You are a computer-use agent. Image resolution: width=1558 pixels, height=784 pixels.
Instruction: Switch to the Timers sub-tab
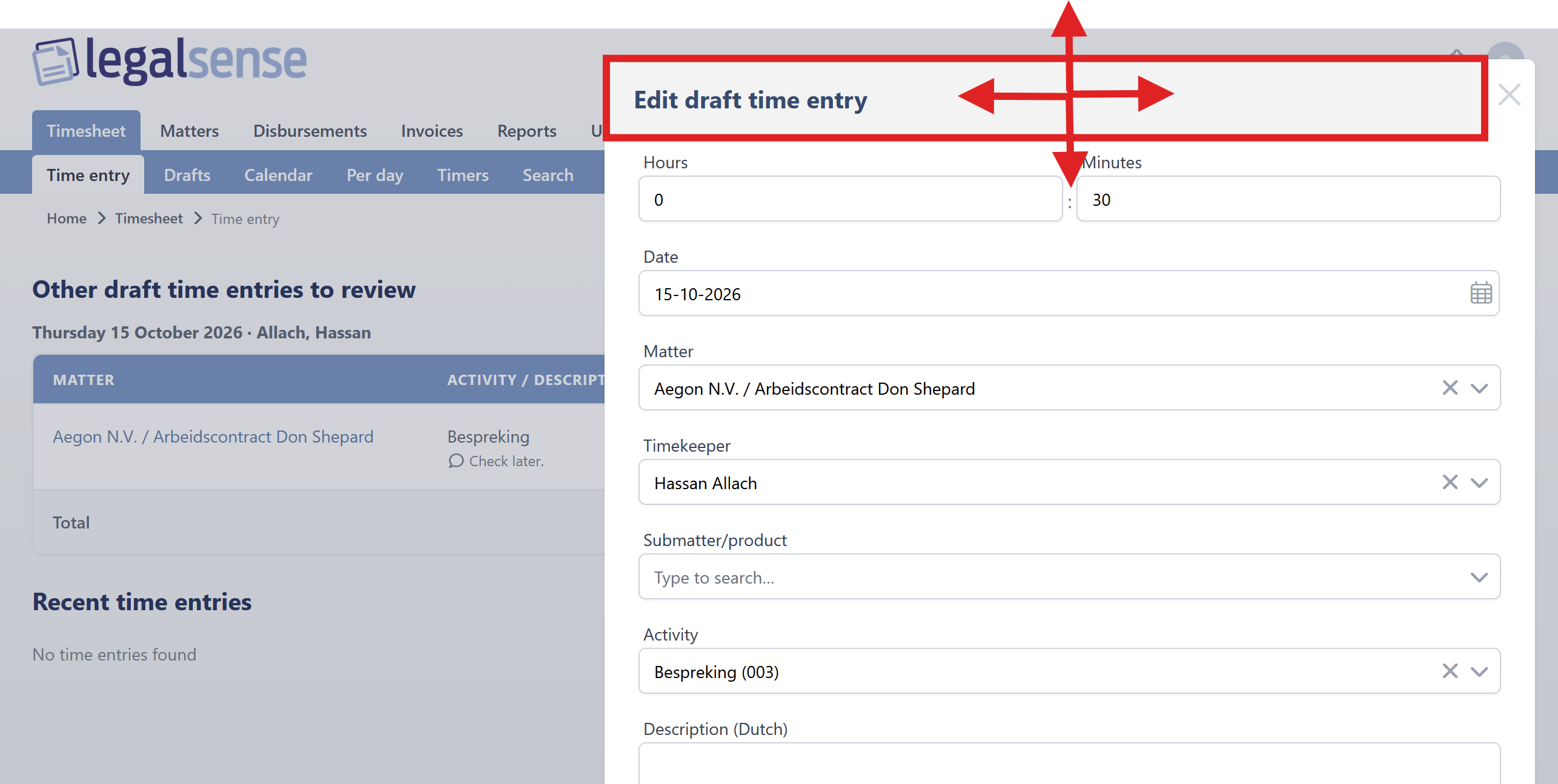[463, 175]
